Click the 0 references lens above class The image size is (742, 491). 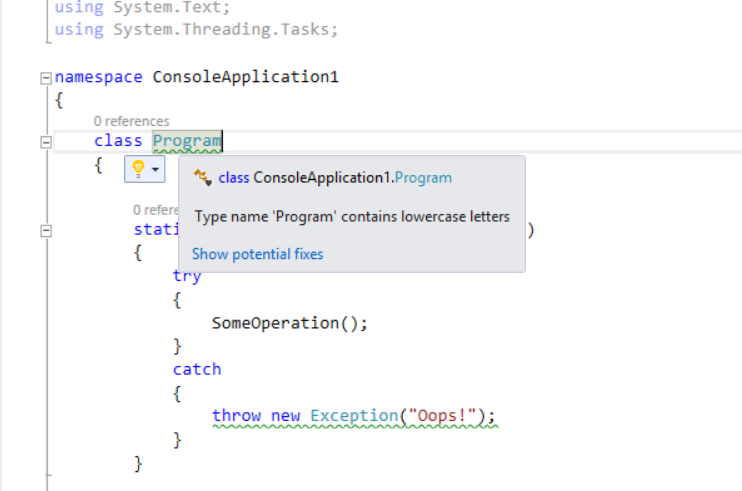pos(131,122)
